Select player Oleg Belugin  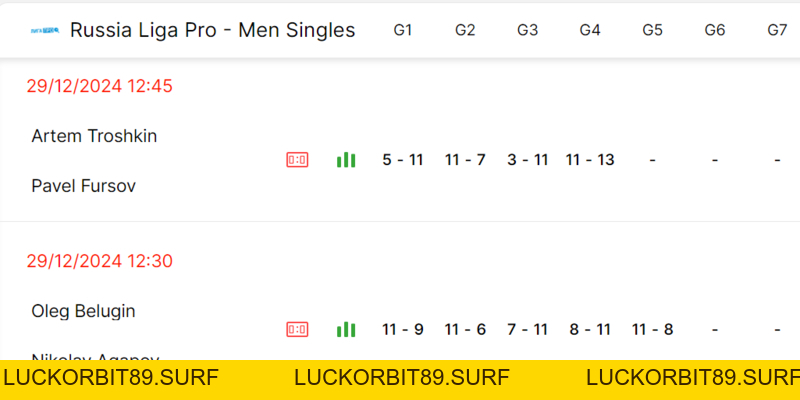point(84,311)
